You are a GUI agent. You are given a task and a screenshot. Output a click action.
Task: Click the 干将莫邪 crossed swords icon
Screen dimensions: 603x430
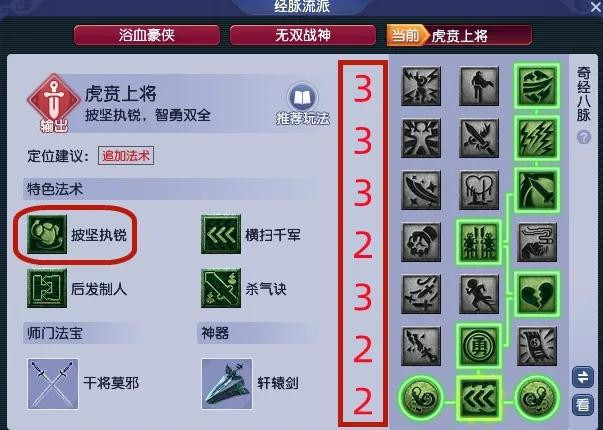click(53, 384)
